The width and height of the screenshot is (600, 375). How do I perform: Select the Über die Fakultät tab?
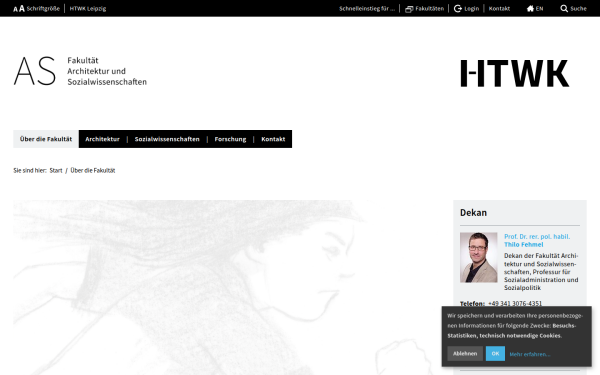click(x=46, y=139)
